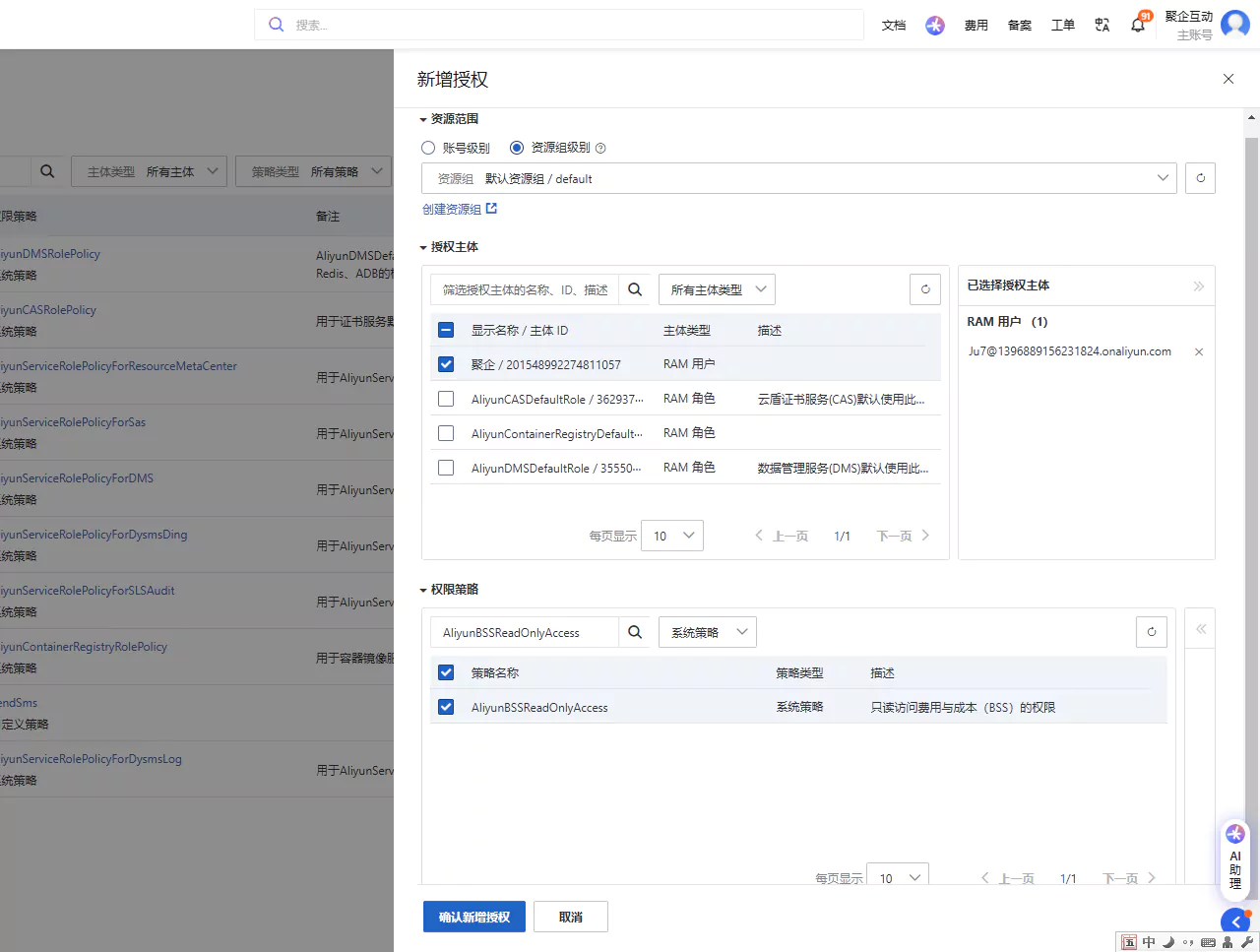Open the 费用 menu in top bar
Screen dimensions: 1260x952
(976, 26)
